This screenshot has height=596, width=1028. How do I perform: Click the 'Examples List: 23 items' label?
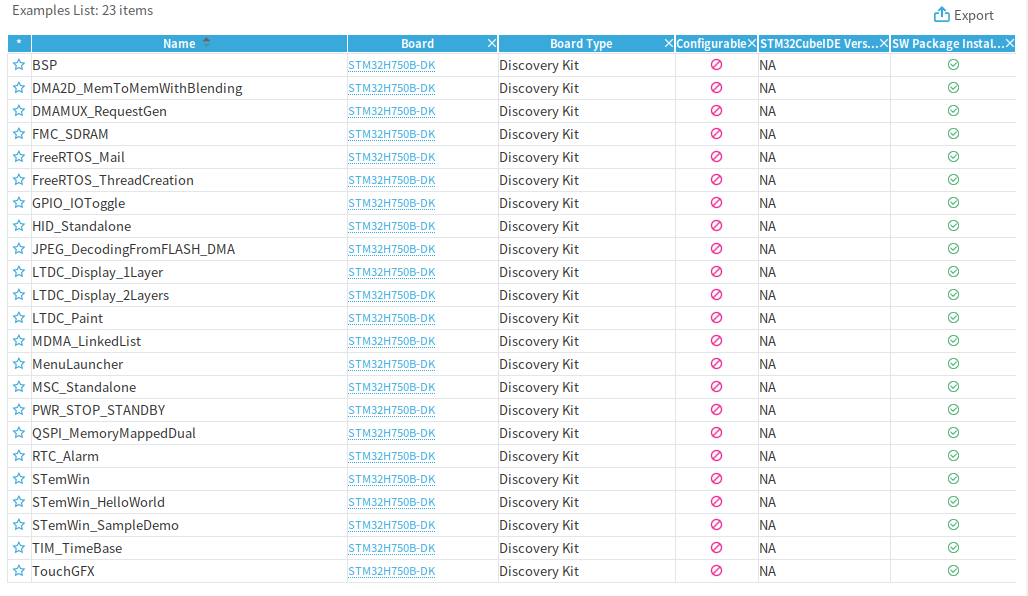click(x=83, y=10)
